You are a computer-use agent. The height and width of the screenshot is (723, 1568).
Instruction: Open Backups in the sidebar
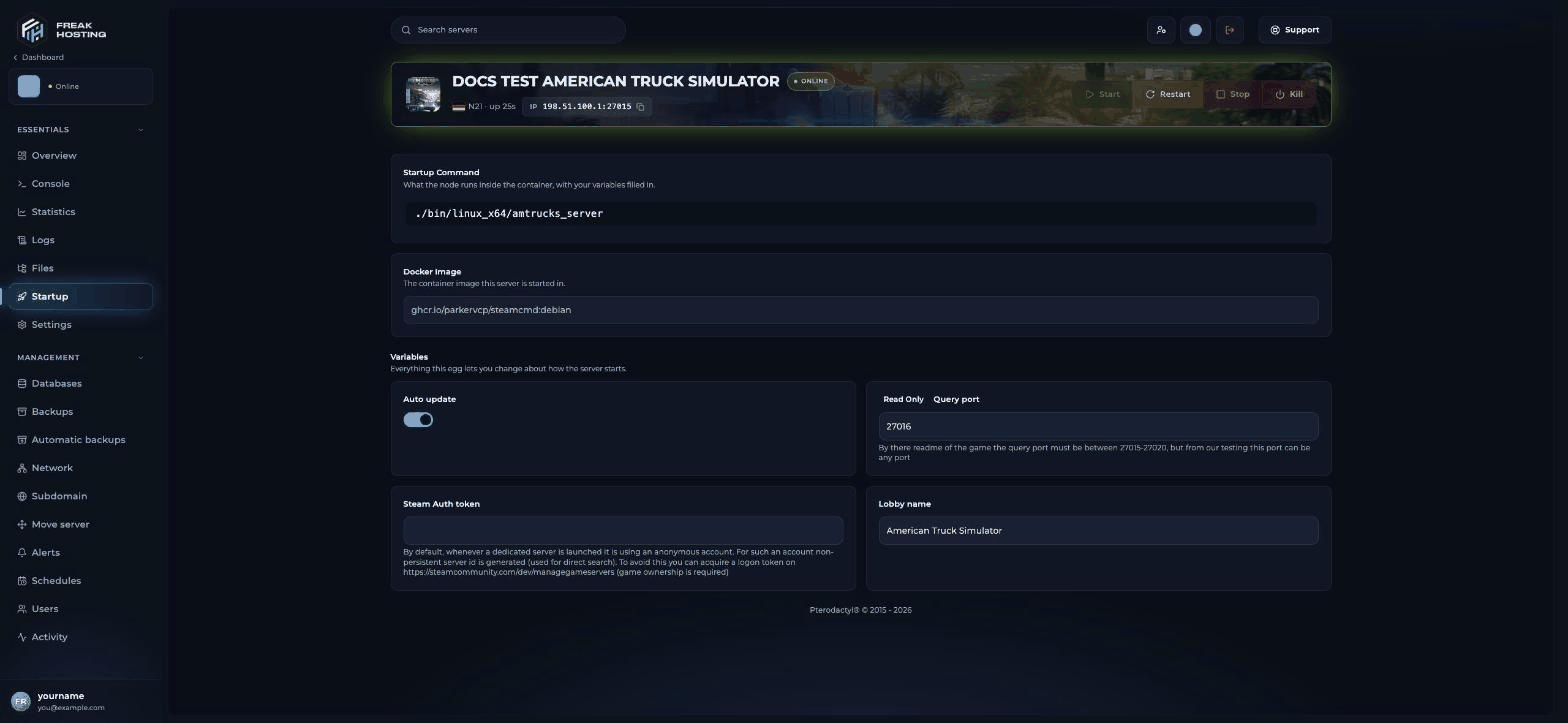coord(80,412)
